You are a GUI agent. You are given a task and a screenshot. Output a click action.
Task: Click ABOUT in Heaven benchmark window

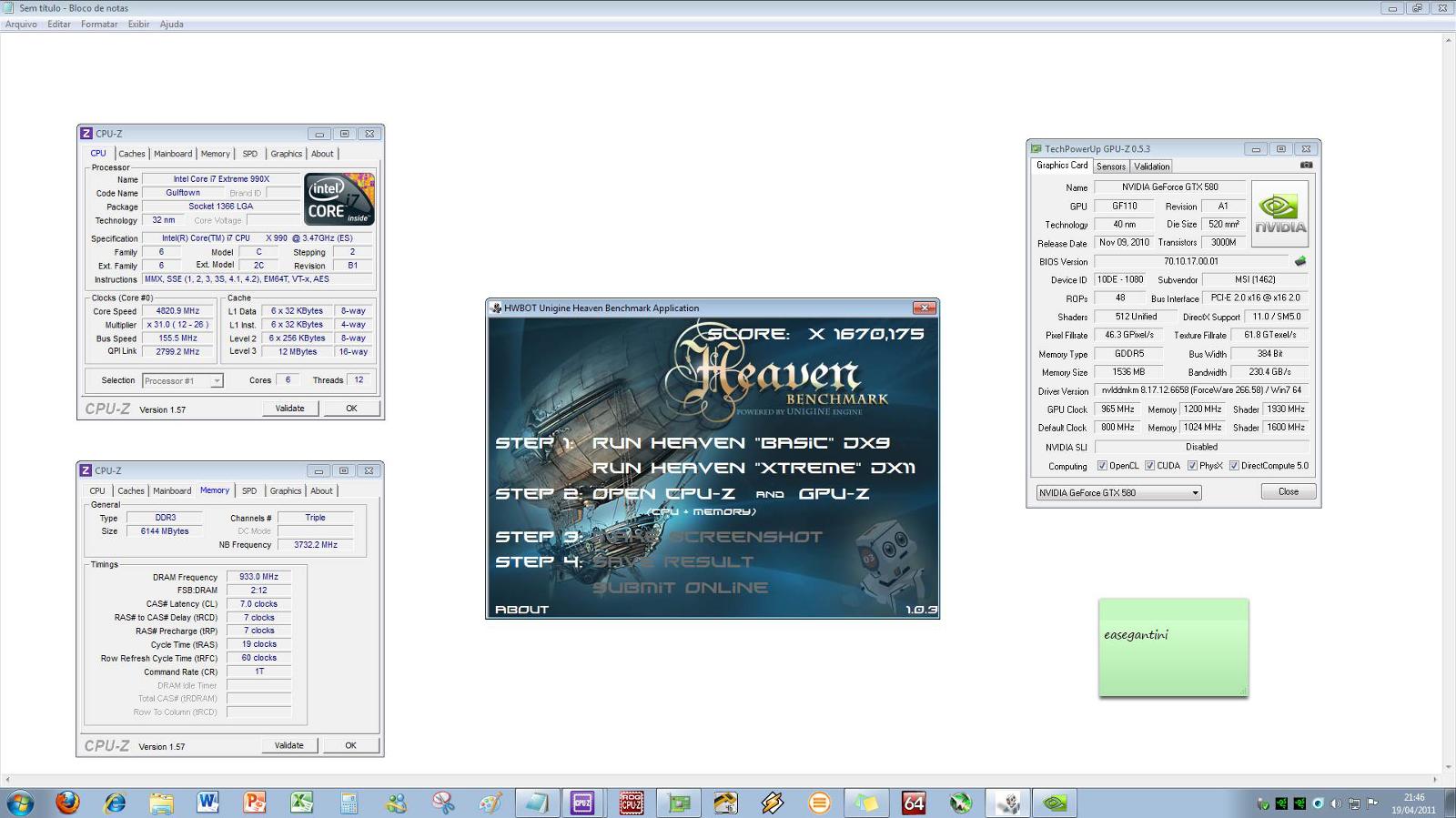coord(521,610)
